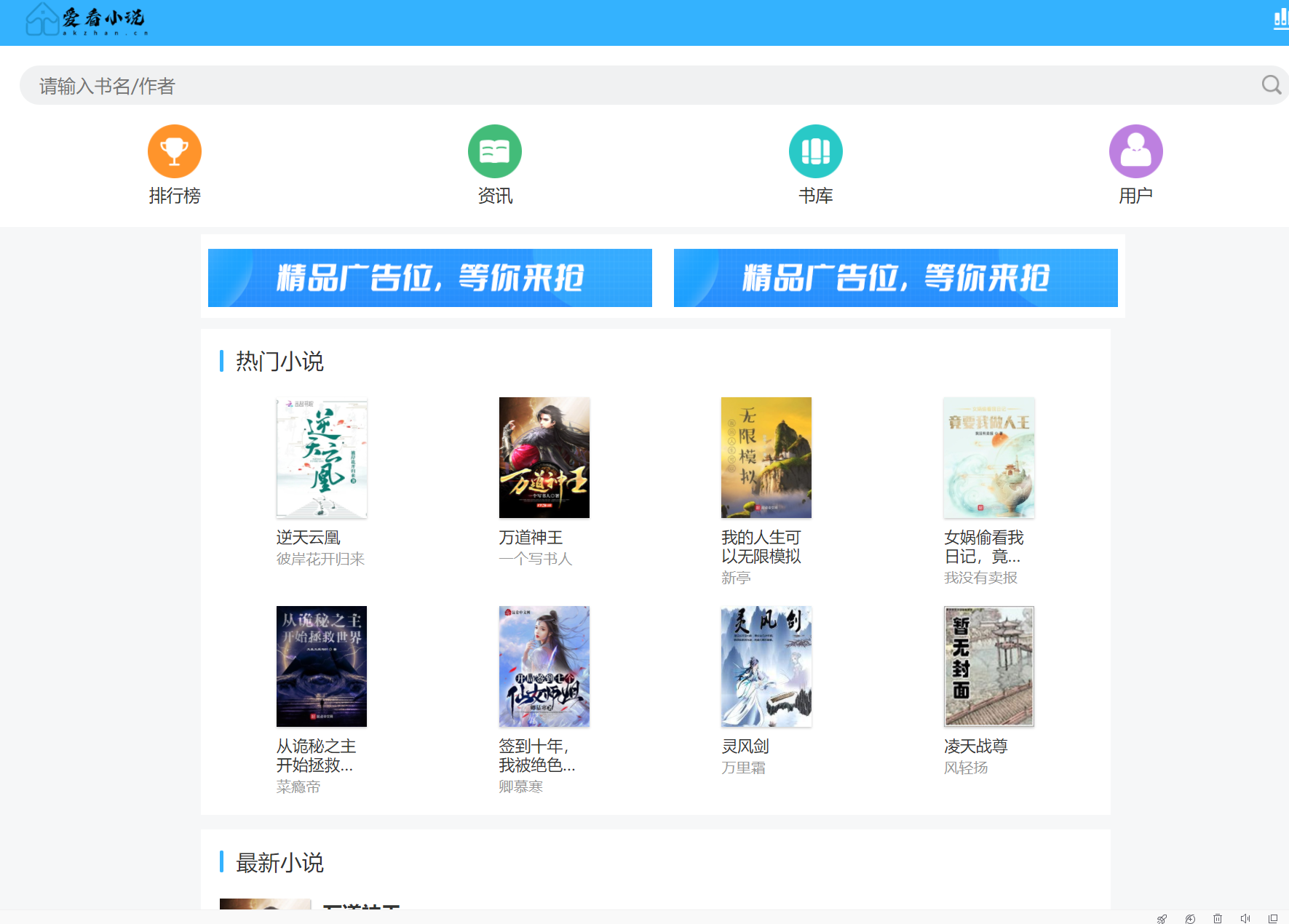Click the trash icon in the taskbar

(1218, 917)
